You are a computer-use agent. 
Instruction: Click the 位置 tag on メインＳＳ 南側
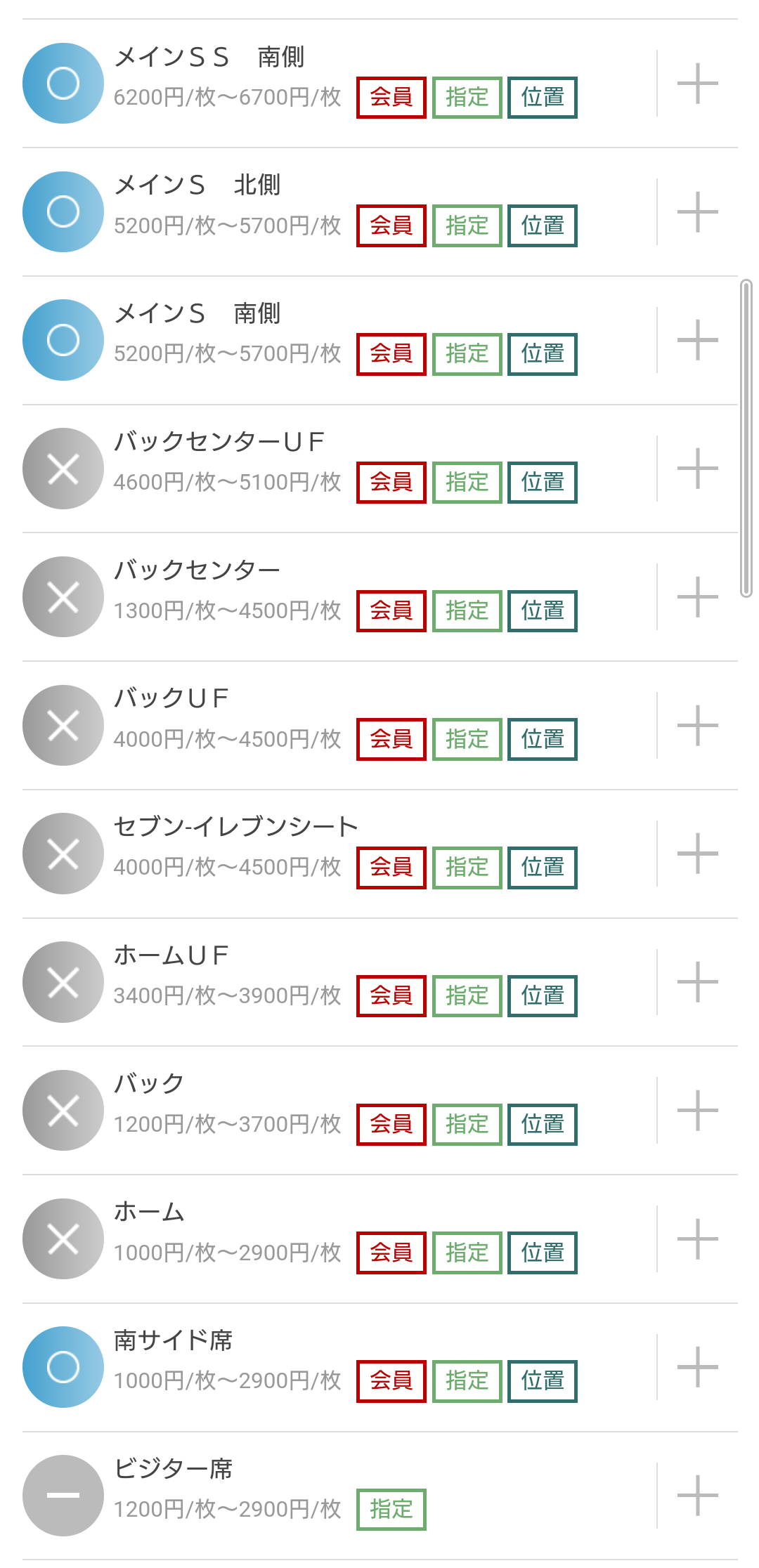[x=543, y=97]
